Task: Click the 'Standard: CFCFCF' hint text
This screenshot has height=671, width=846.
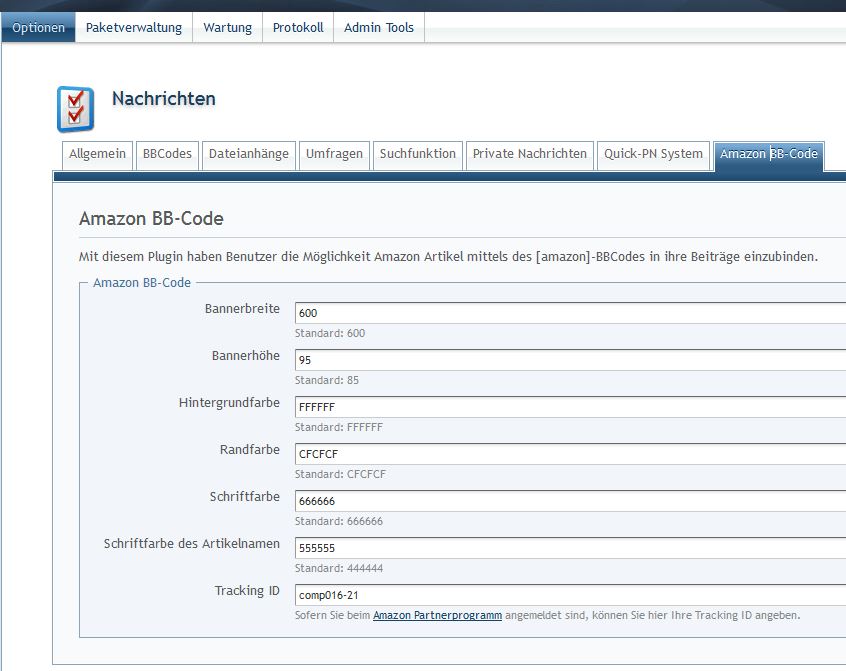Action: click(340, 474)
